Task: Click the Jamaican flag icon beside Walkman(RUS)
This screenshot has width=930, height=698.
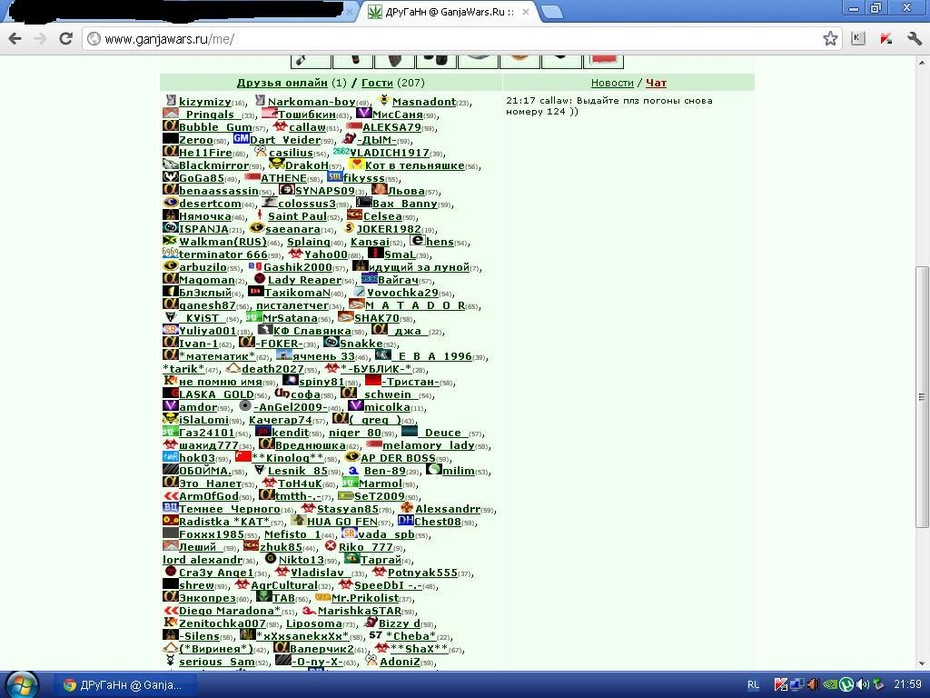Action: (170, 241)
